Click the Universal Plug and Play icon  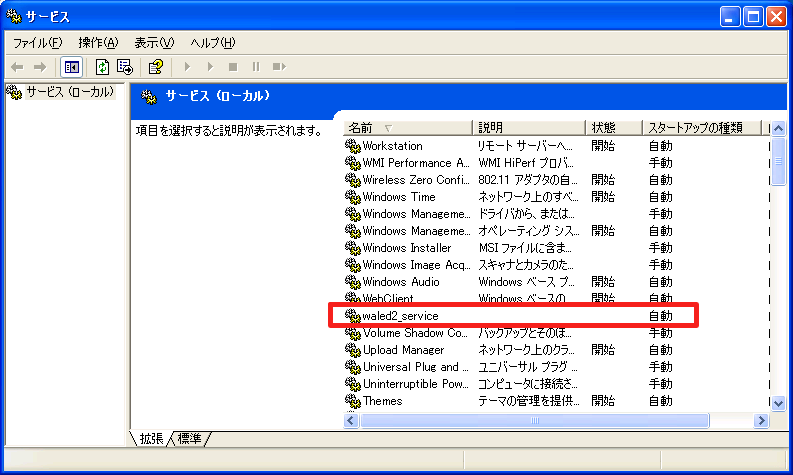pos(353,367)
